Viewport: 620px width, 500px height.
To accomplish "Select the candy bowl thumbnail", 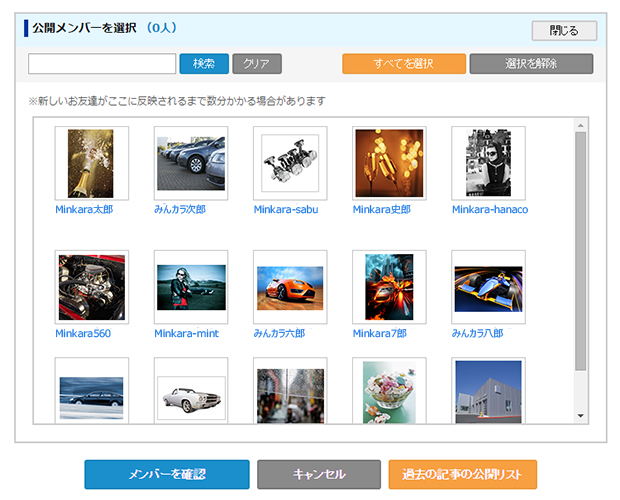I will 389,391.
